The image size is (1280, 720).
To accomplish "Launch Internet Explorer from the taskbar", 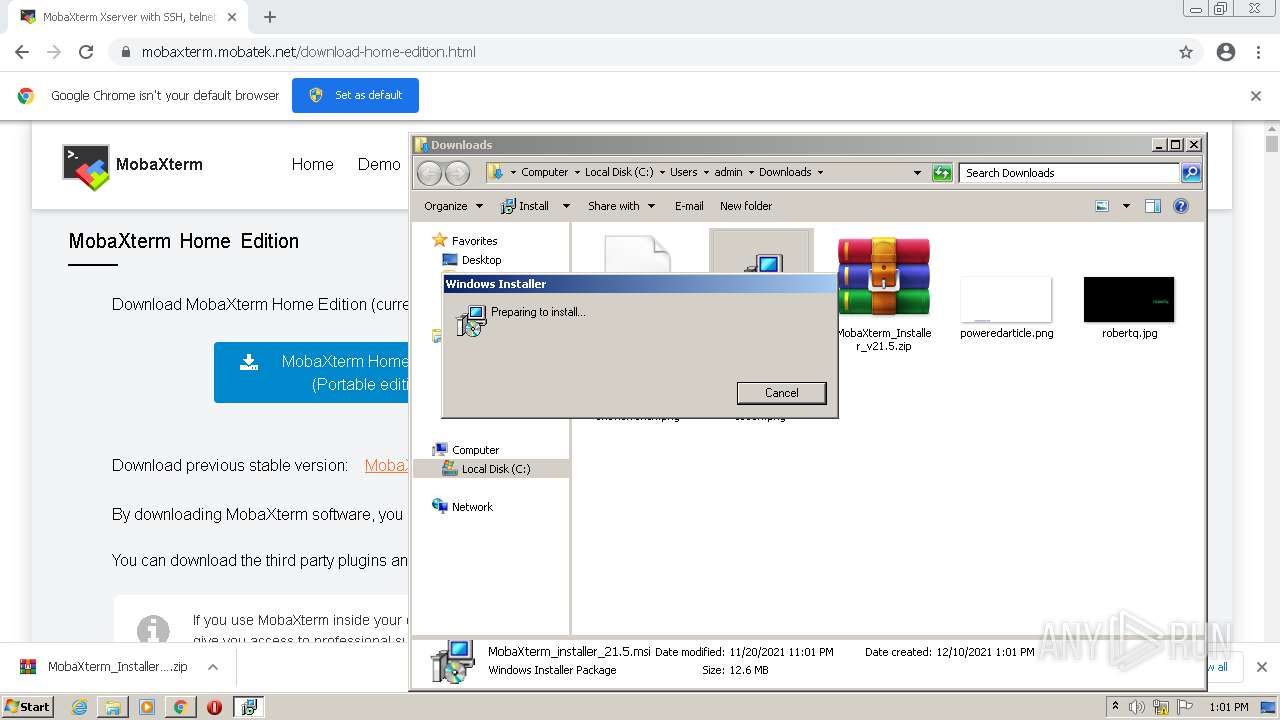I will pos(79,707).
